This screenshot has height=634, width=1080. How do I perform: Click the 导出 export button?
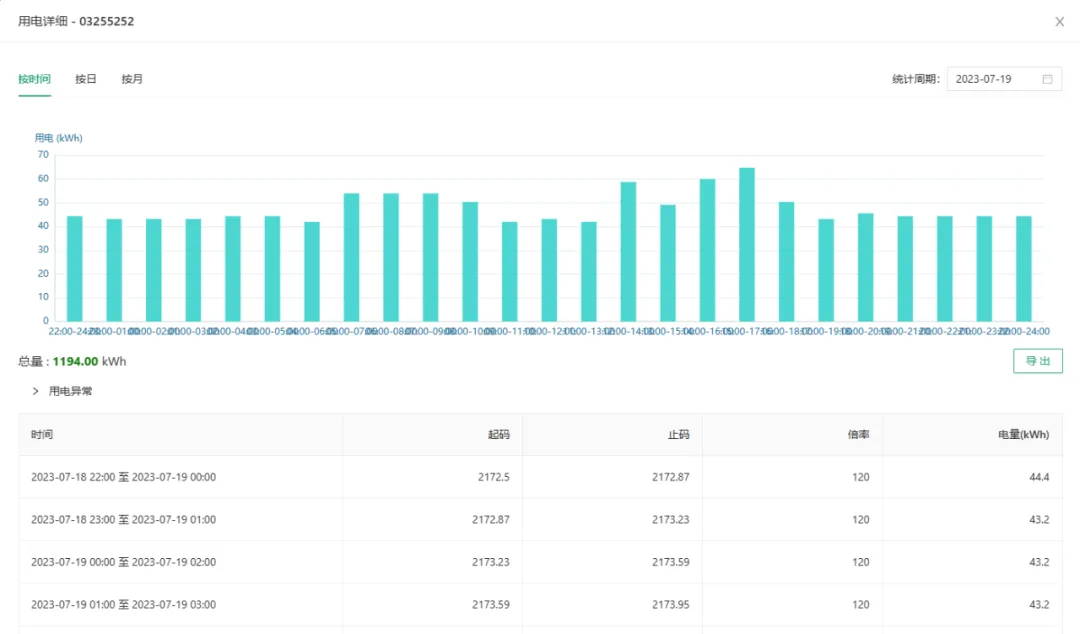tap(1037, 361)
